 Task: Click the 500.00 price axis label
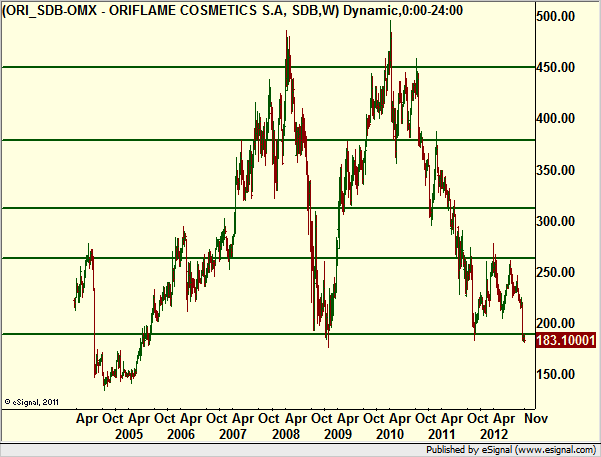[x=556, y=16]
